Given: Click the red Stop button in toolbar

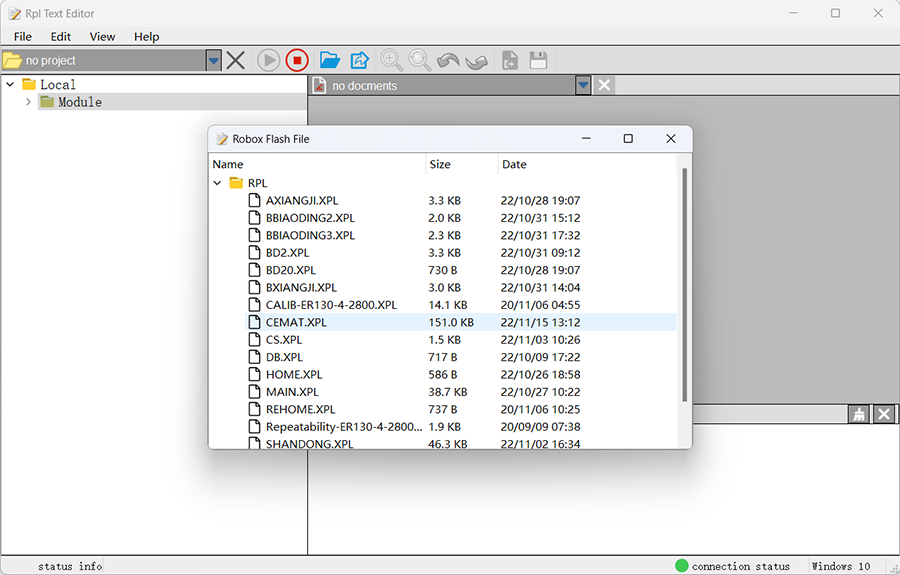Looking at the screenshot, I should (x=297, y=60).
